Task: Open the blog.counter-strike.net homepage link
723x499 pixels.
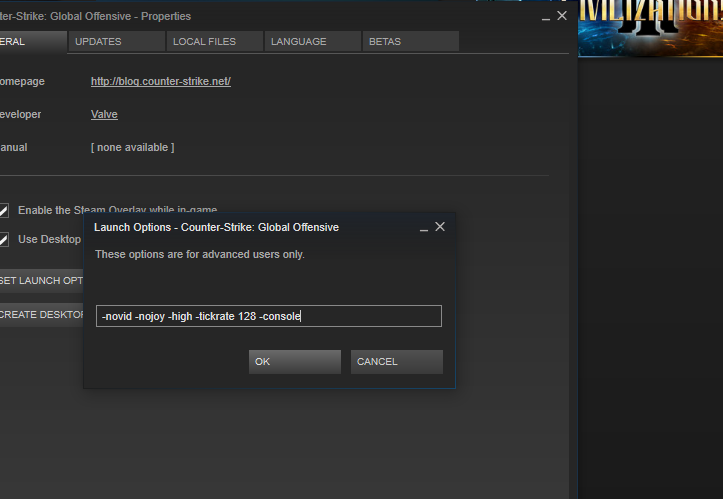Action: pyautogui.click(x=160, y=81)
